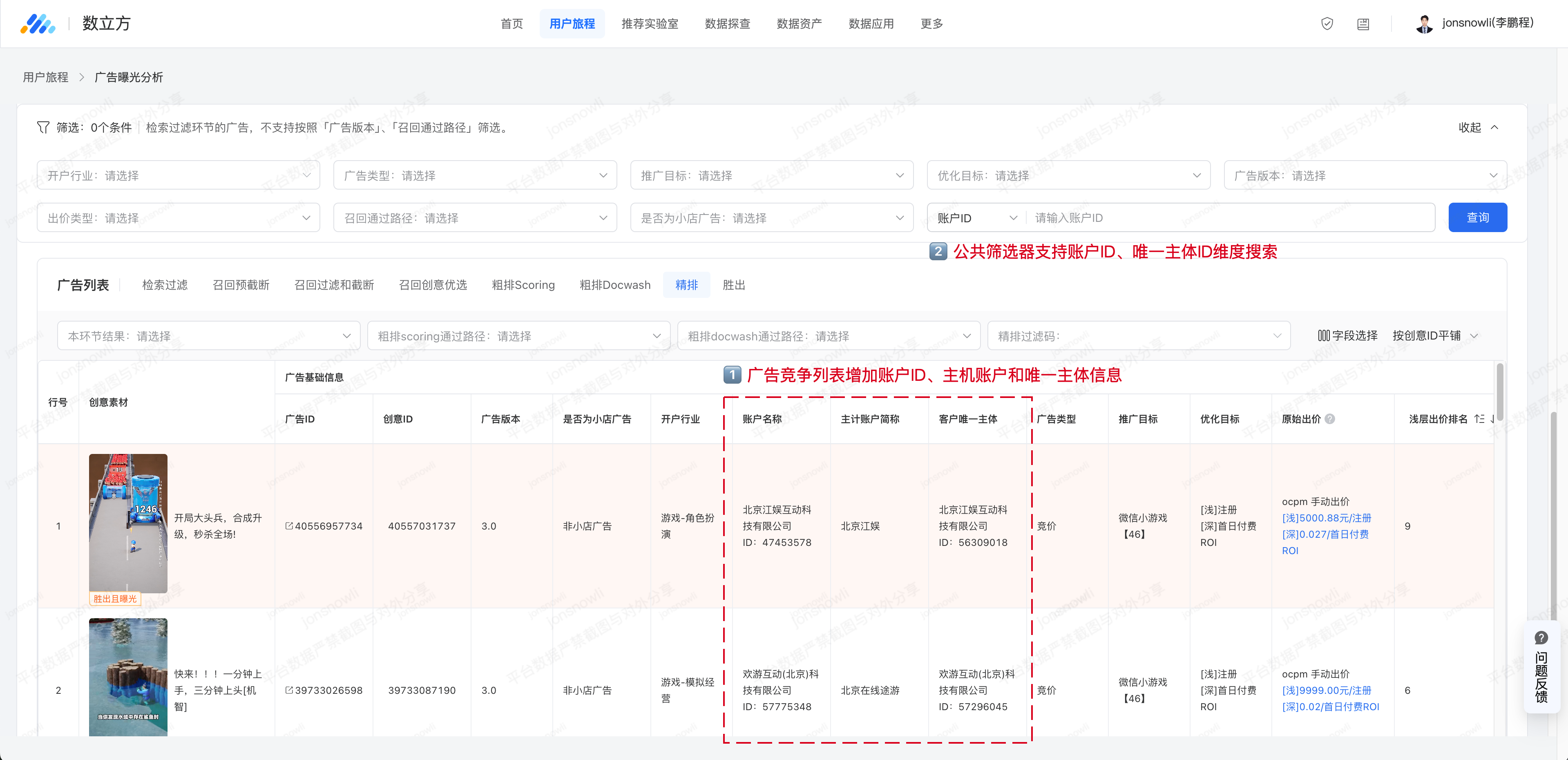1568x760 pixels.
Task: Click the filter funnel icon
Action: tap(42, 127)
